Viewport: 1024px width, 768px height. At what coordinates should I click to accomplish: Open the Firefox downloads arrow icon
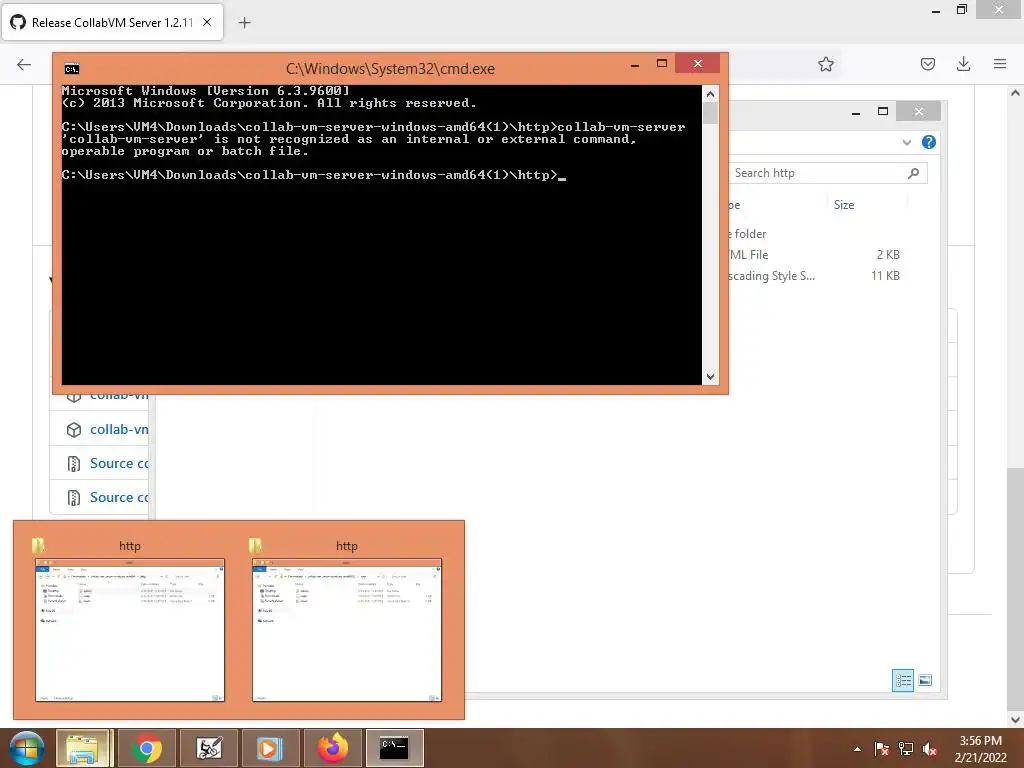pyautogui.click(x=963, y=64)
